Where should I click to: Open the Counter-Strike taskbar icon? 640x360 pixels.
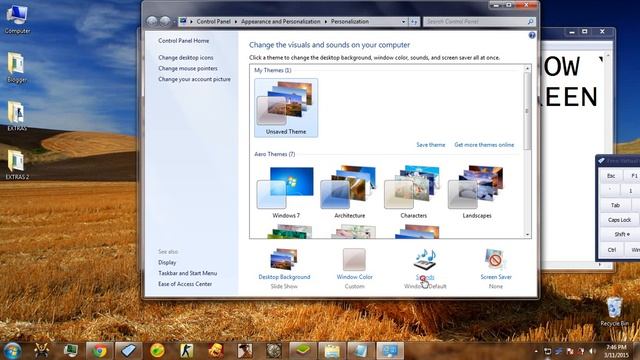point(187,351)
